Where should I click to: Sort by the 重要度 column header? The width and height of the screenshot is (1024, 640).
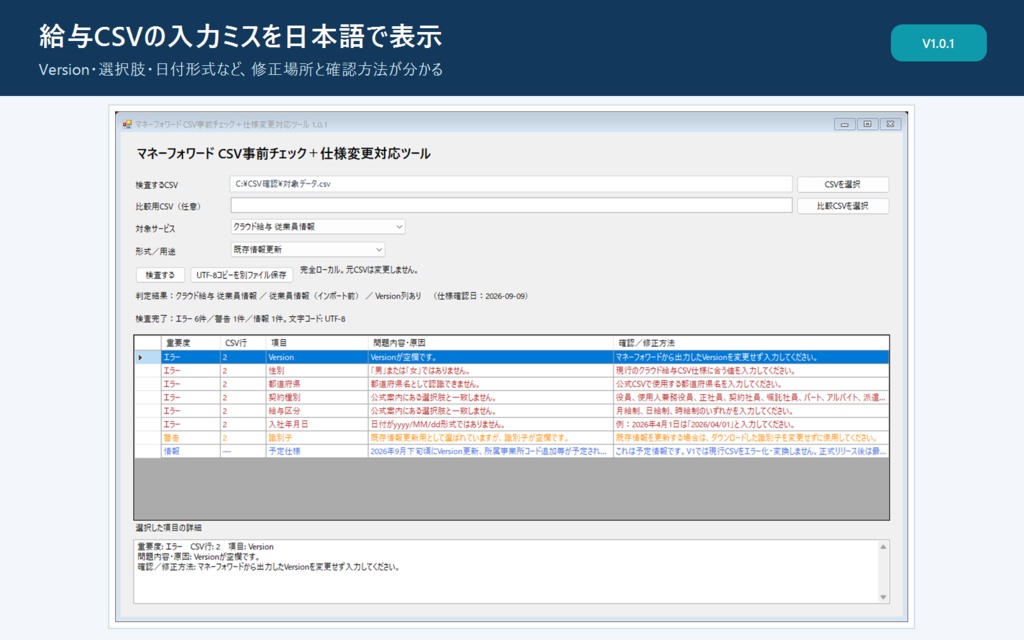tap(190, 343)
